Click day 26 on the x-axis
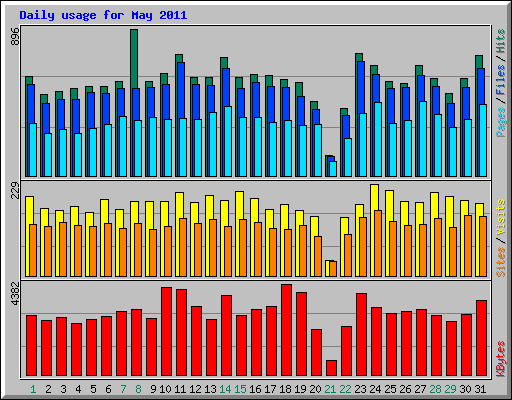Image resolution: width=512 pixels, height=400 pixels. click(405, 389)
